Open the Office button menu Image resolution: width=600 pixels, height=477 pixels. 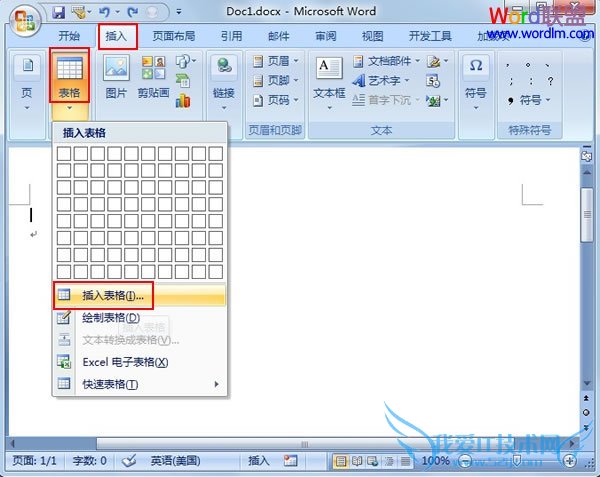(25, 20)
